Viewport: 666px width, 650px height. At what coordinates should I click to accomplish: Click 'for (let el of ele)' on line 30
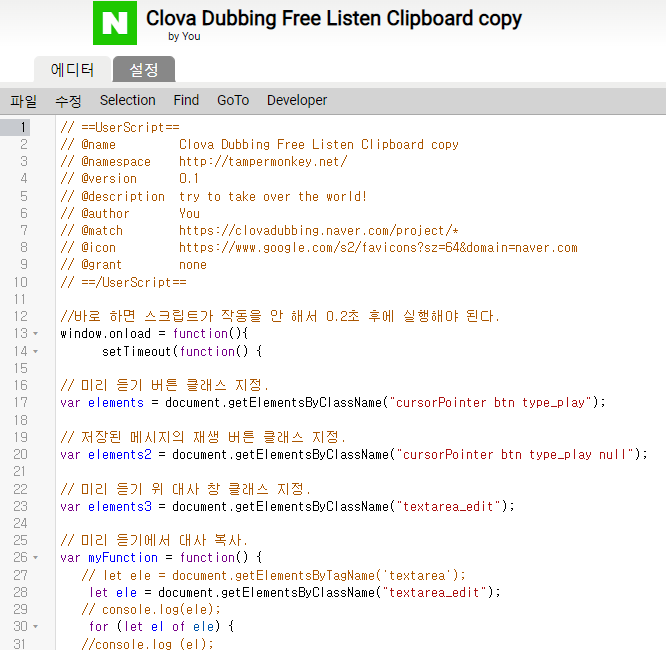point(155,626)
